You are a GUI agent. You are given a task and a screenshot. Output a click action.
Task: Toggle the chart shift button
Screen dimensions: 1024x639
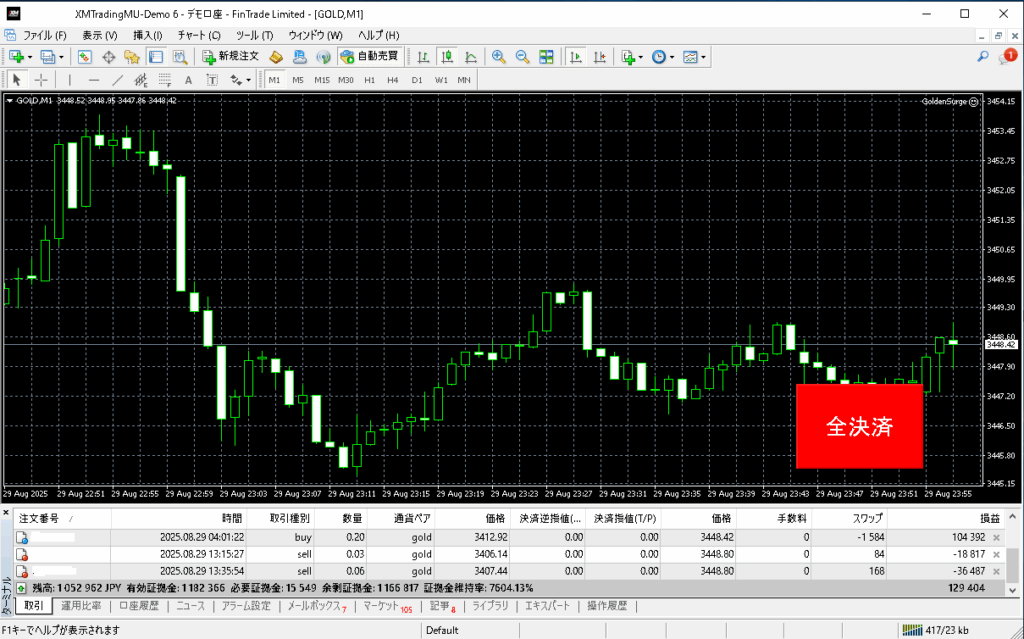coord(598,57)
